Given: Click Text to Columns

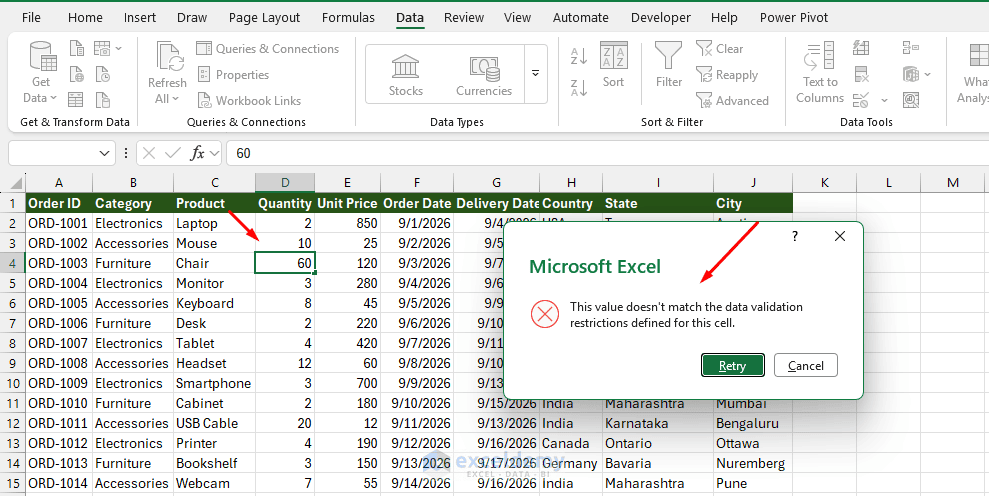Looking at the screenshot, I should pos(819,73).
